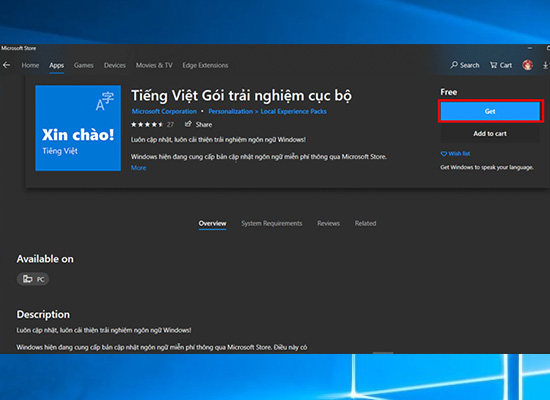This screenshot has width=550, height=400.
Task: Open the user profile avatar
Action: click(x=528, y=65)
